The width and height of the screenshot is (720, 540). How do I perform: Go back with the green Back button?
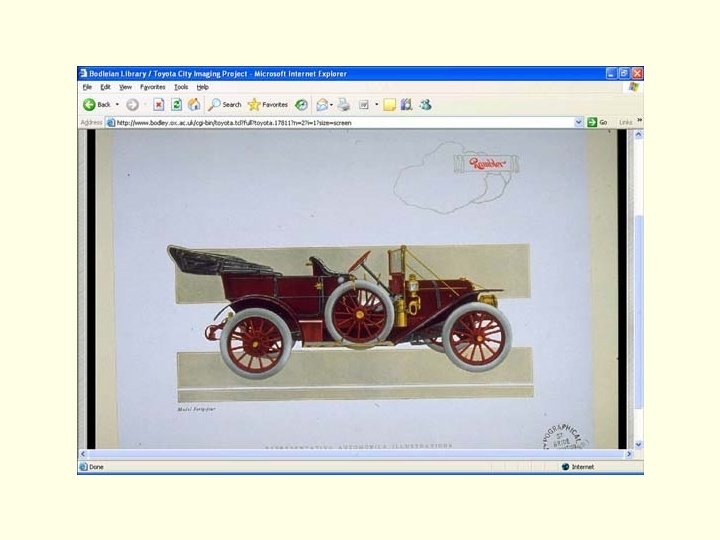pyautogui.click(x=97, y=105)
